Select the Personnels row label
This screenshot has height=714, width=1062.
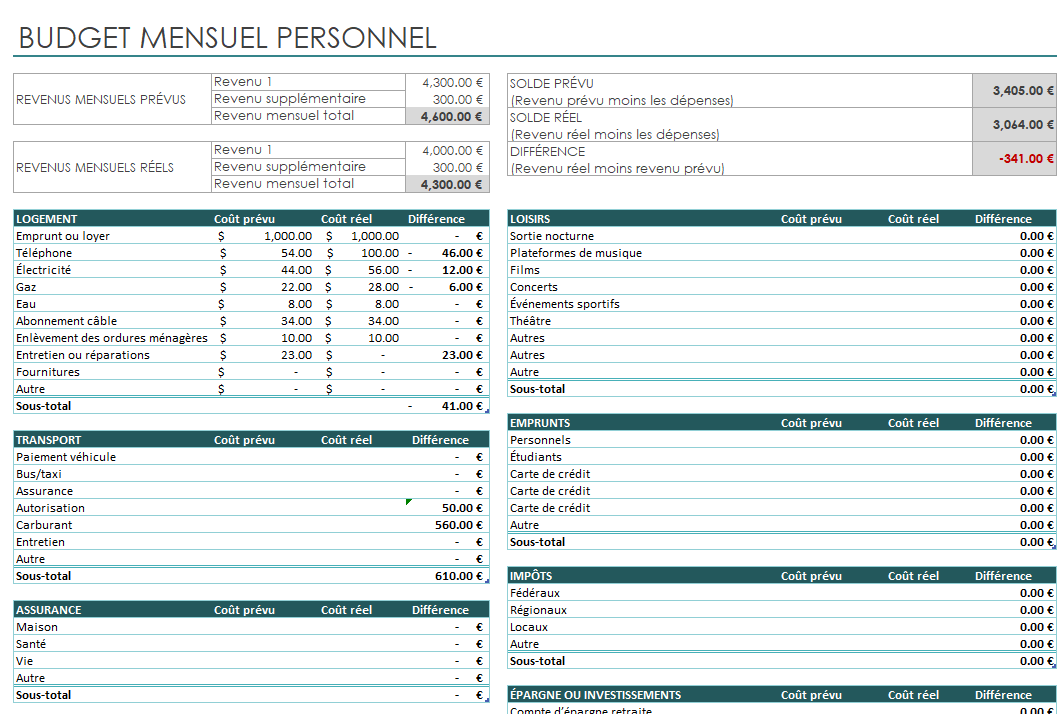point(540,440)
